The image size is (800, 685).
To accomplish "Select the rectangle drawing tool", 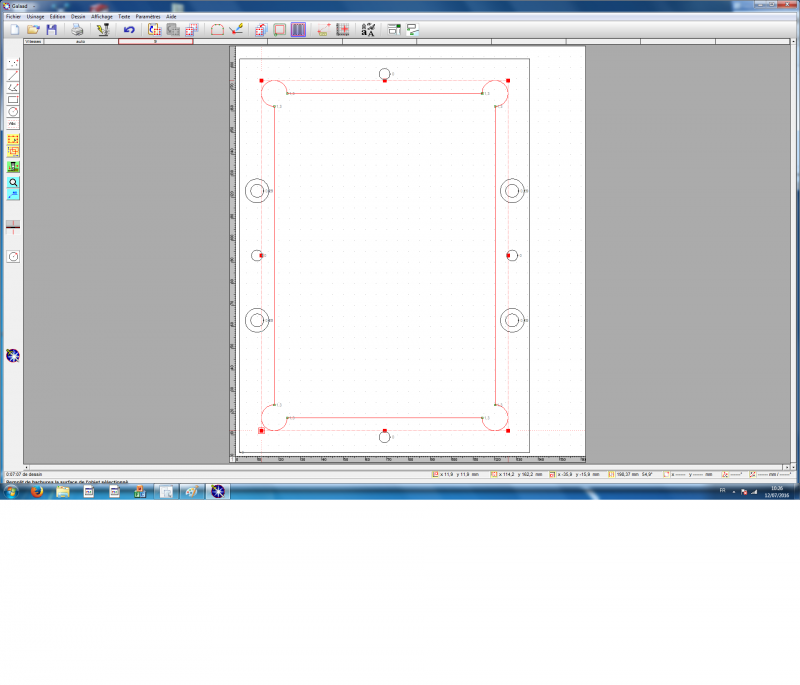I will pyautogui.click(x=13, y=99).
